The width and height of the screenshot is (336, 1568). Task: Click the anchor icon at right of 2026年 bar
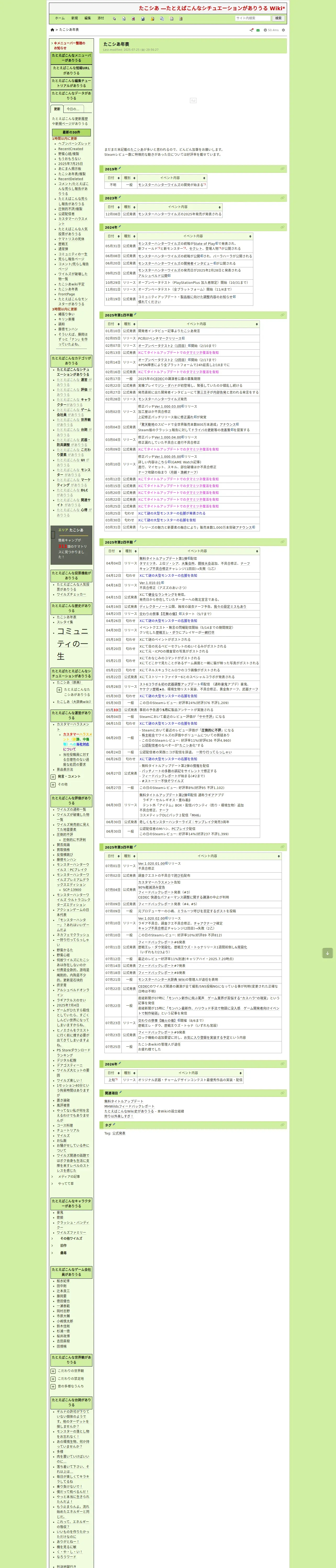[282, 1064]
